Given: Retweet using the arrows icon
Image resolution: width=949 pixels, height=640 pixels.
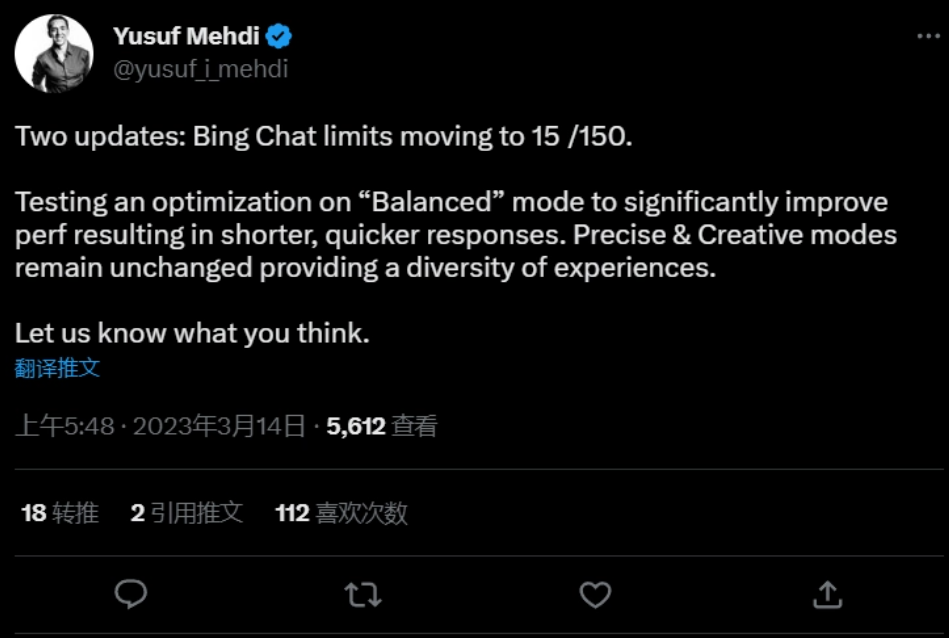Looking at the screenshot, I should coord(363,595).
